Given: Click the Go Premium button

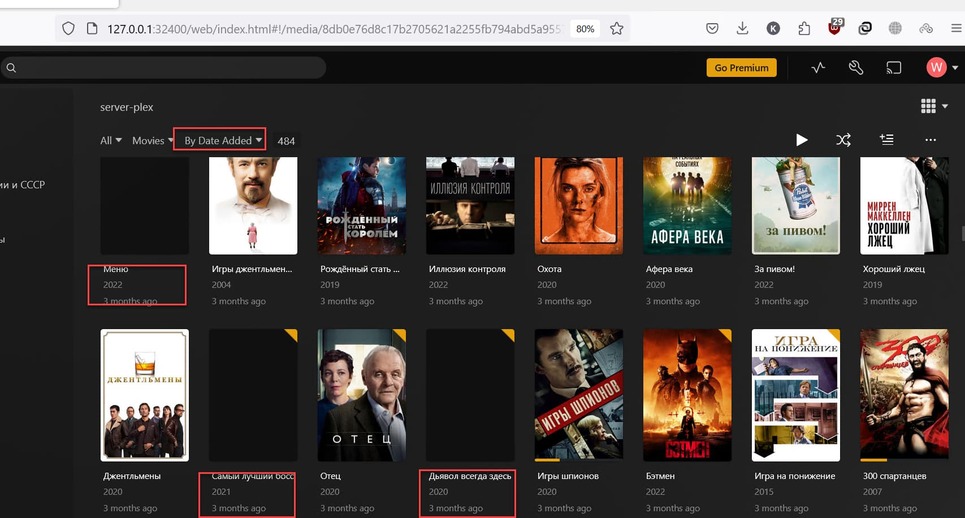Looking at the screenshot, I should (x=741, y=68).
